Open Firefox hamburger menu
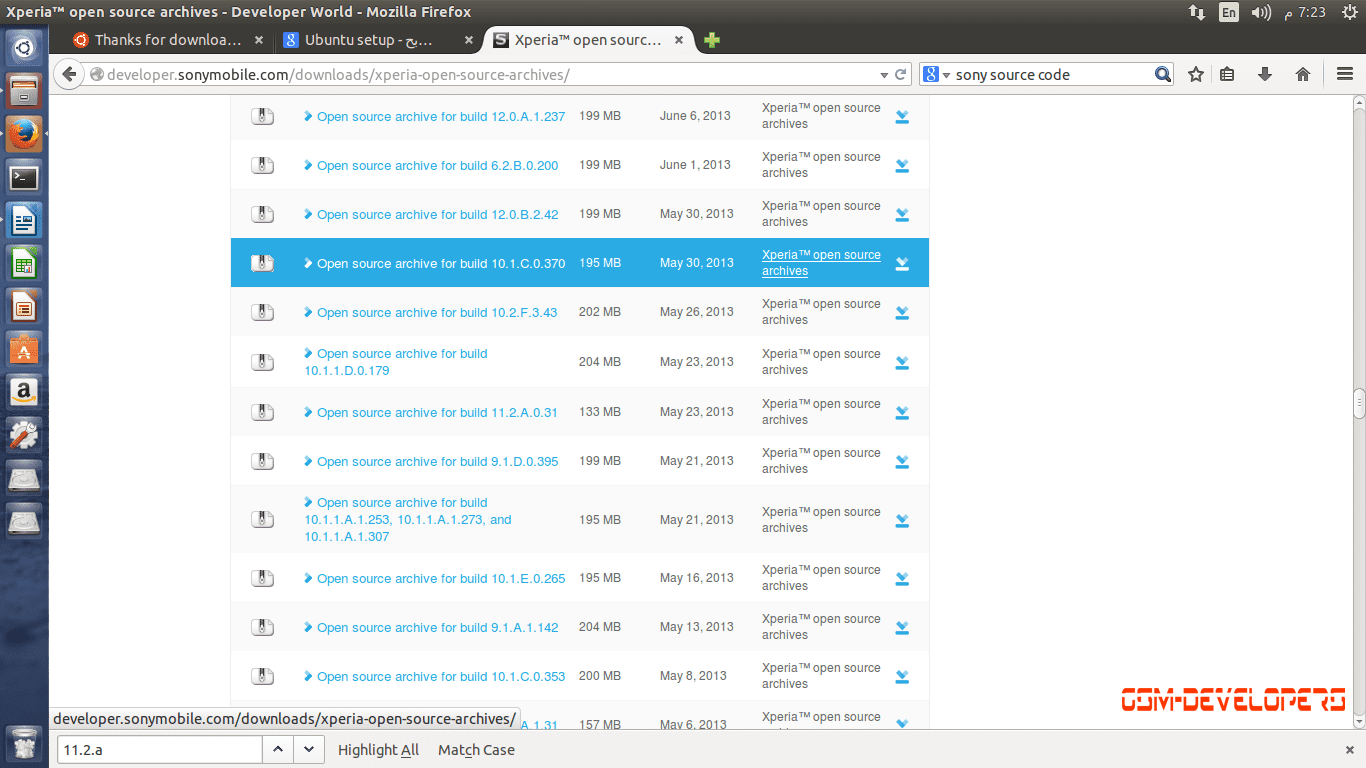 [x=1345, y=74]
